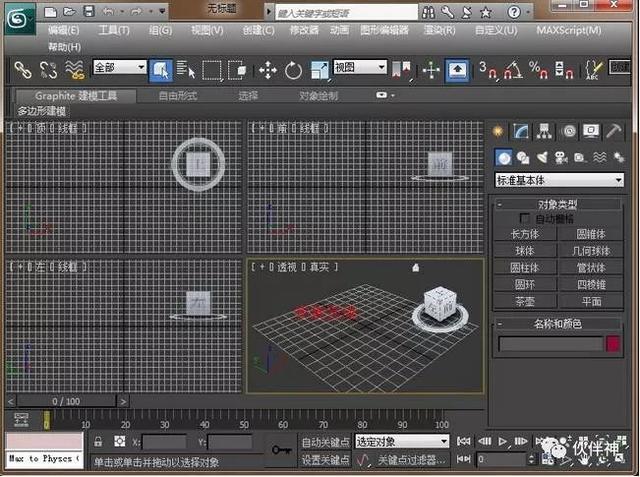Expand the 全部 selection filter dropdown

tap(118, 68)
